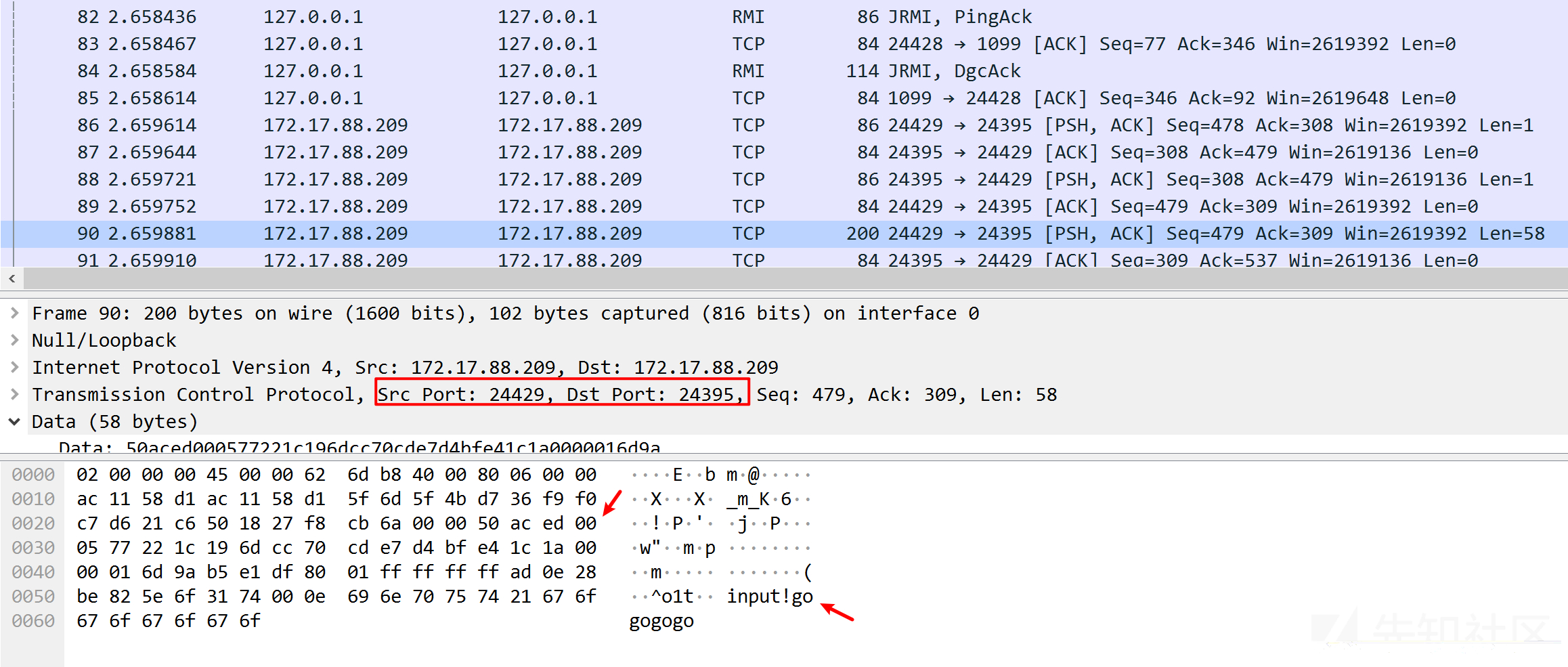
Task: Click ASCII text 'input!go' in hex pane
Action: tap(770, 597)
